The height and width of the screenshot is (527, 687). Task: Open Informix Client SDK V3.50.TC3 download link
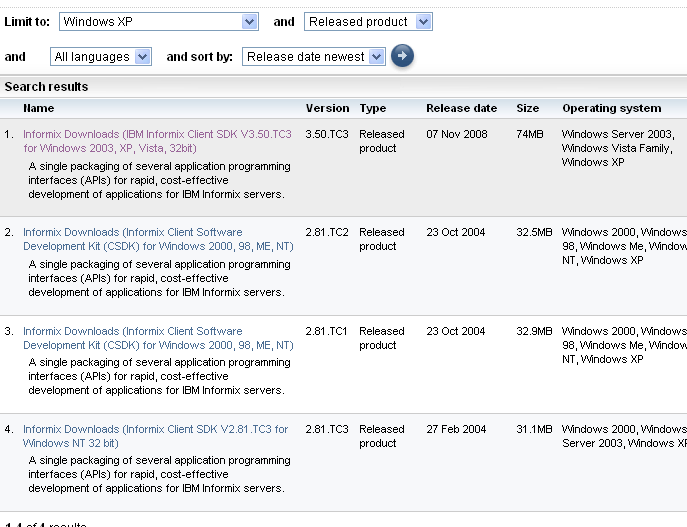pos(157,141)
